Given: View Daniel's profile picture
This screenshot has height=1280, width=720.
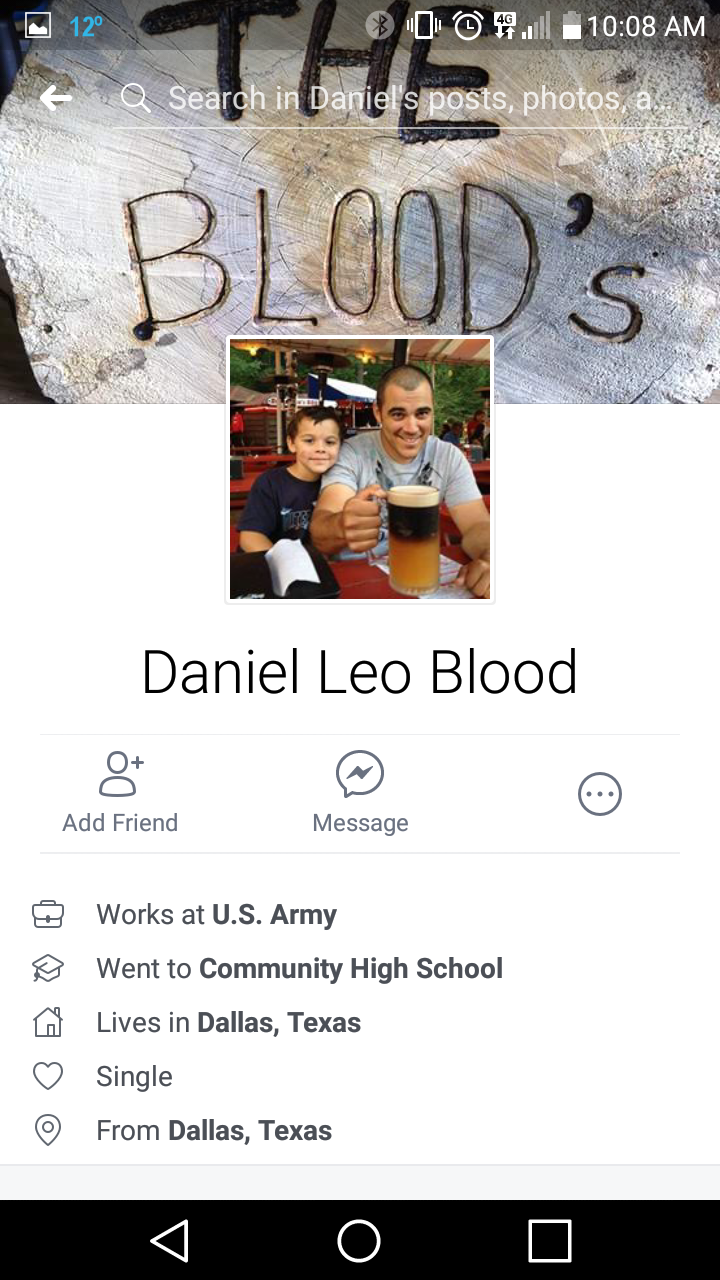Looking at the screenshot, I should click(x=360, y=469).
